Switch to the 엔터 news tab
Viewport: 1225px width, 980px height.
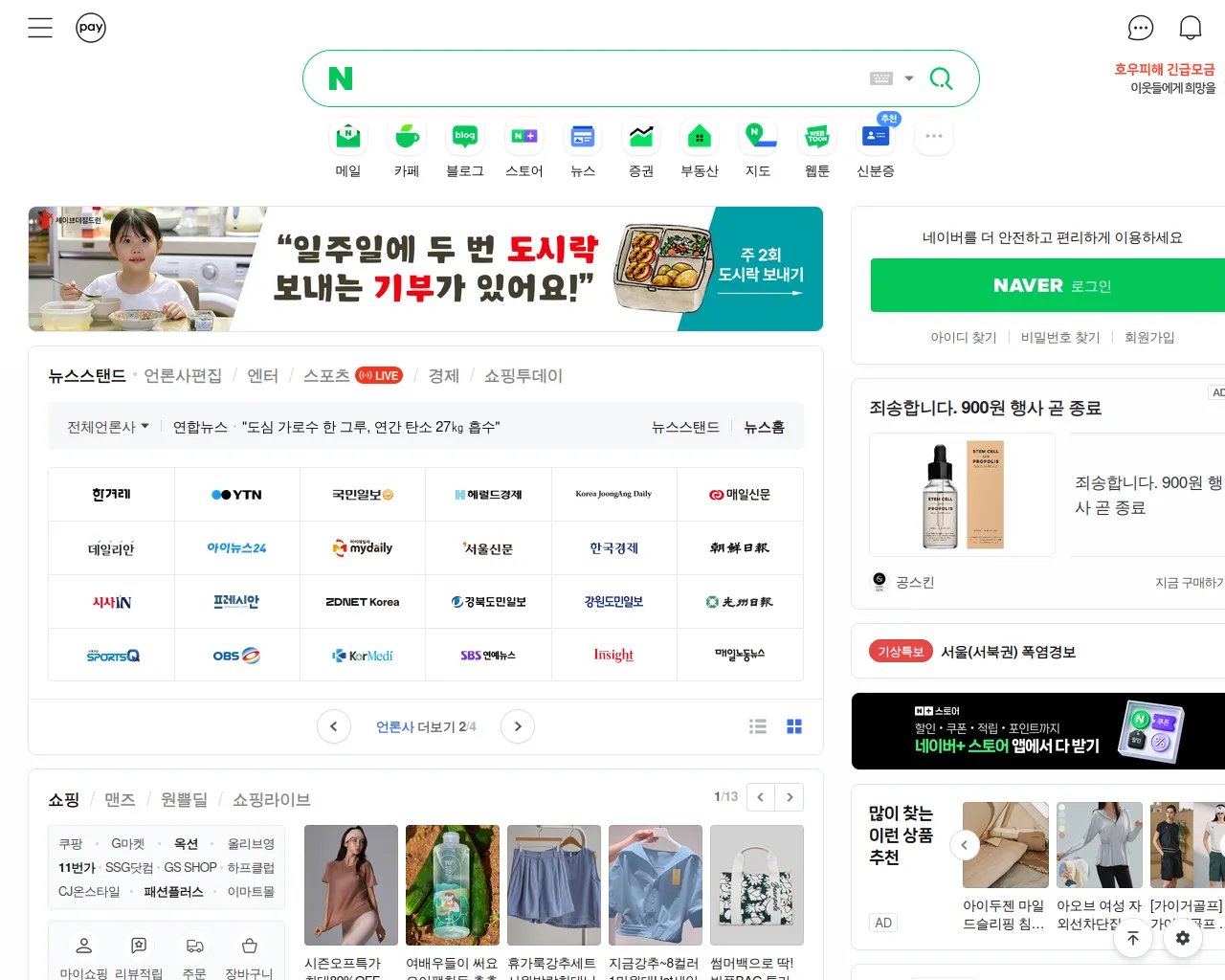click(262, 376)
